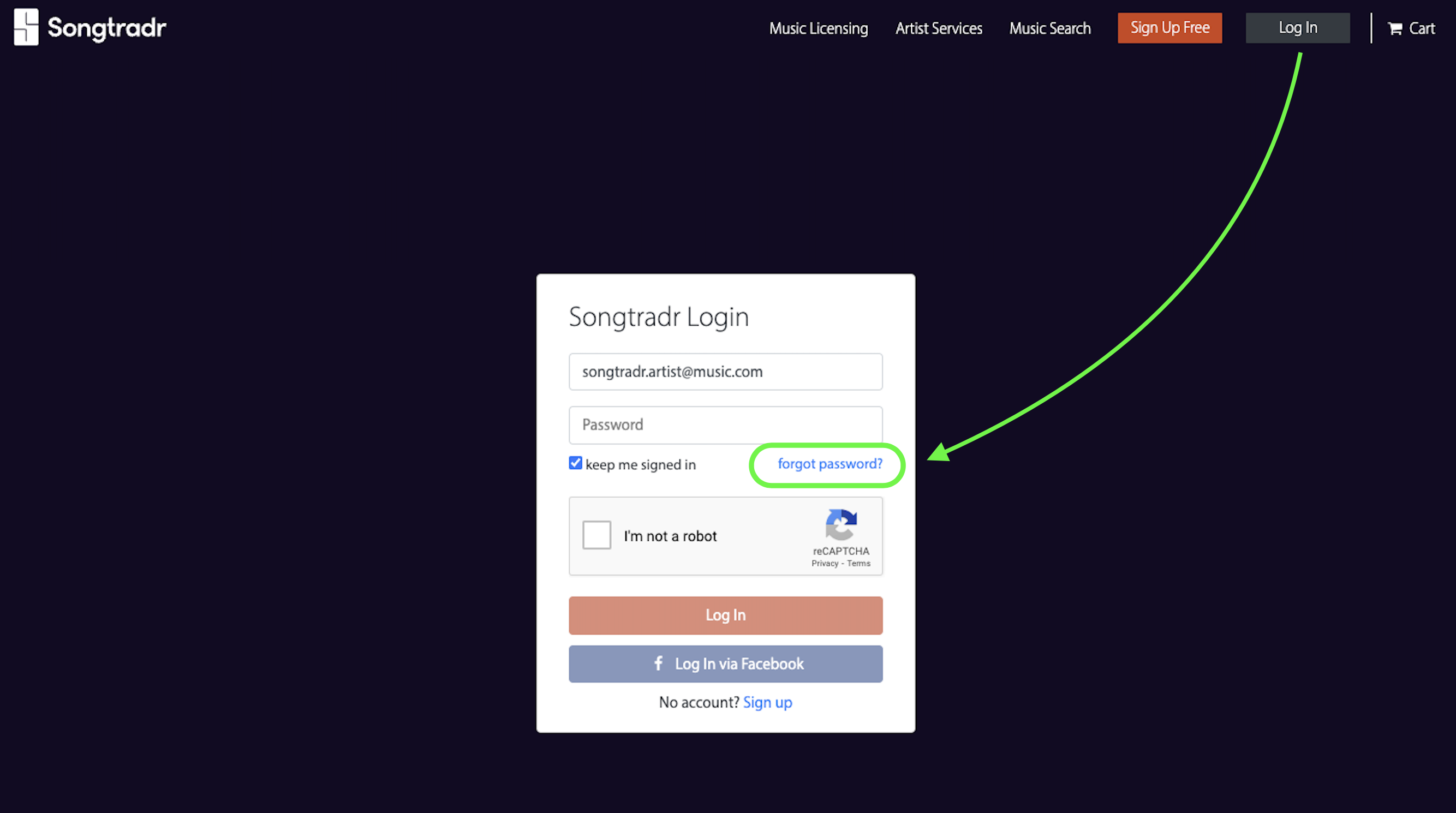
Task: Open the Music Licensing menu
Action: click(x=819, y=28)
